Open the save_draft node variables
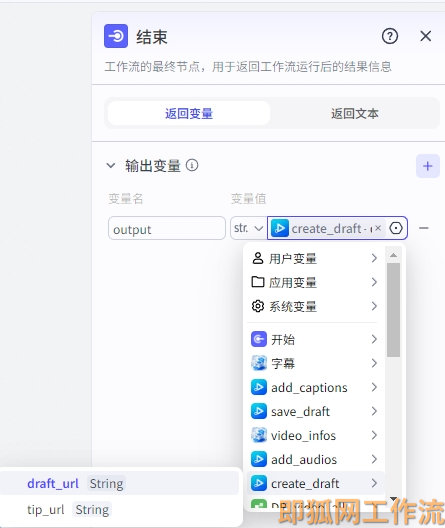This screenshot has height=528, width=445. (x=314, y=411)
